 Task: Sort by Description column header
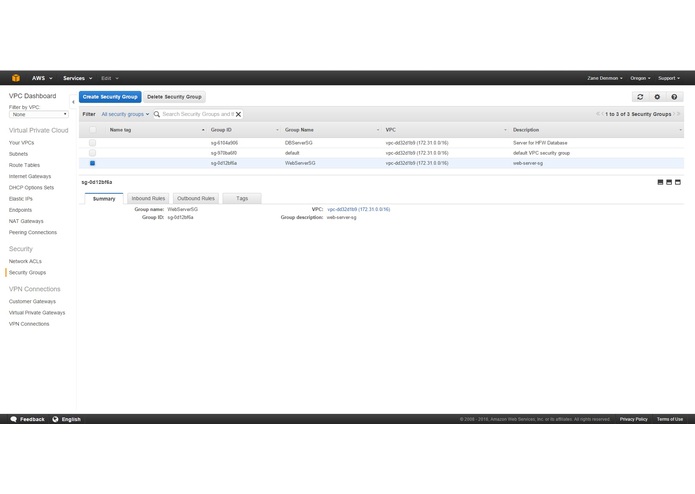597,130
